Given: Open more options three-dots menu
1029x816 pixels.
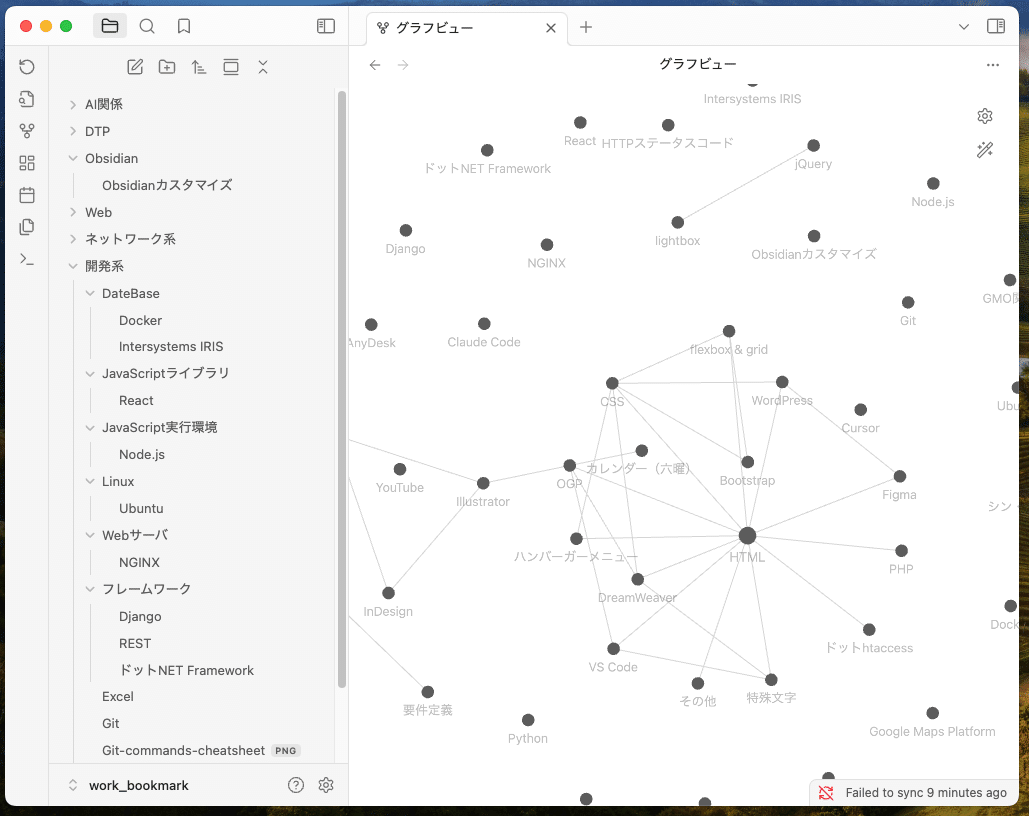Looking at the screenshot, I should click(x=993, y=65).
